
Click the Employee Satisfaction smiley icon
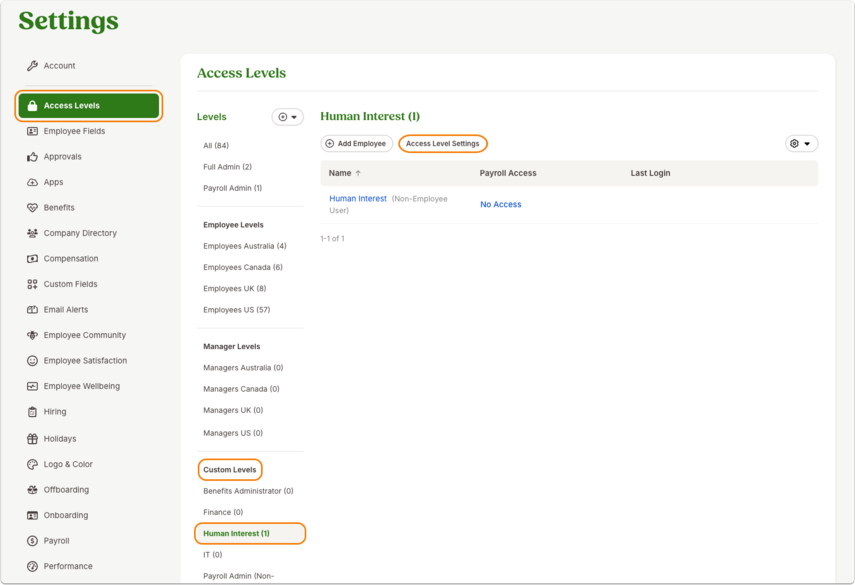32,361
